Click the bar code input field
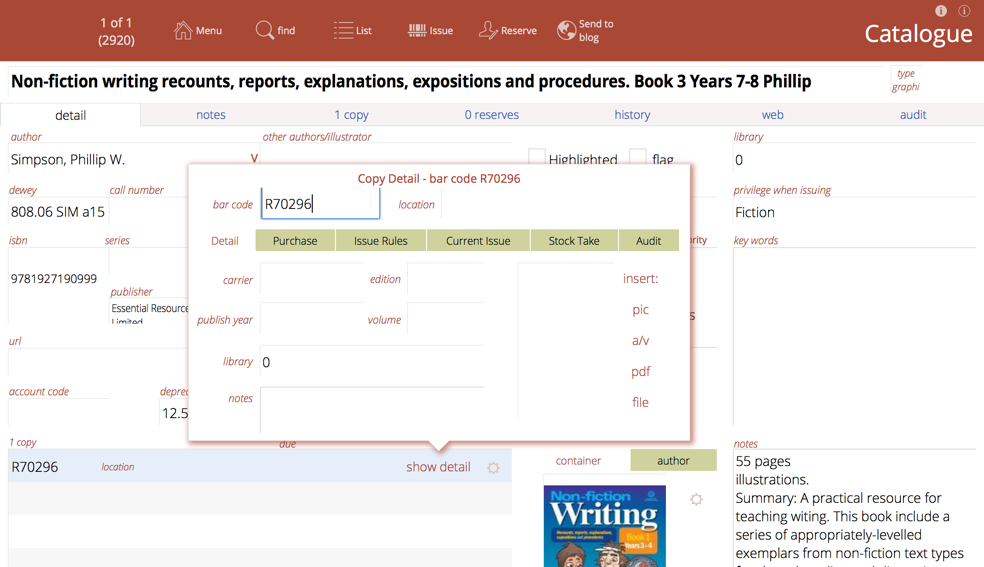Image resolution: width=984 pixels, height=567 pixels. (320, 204)
